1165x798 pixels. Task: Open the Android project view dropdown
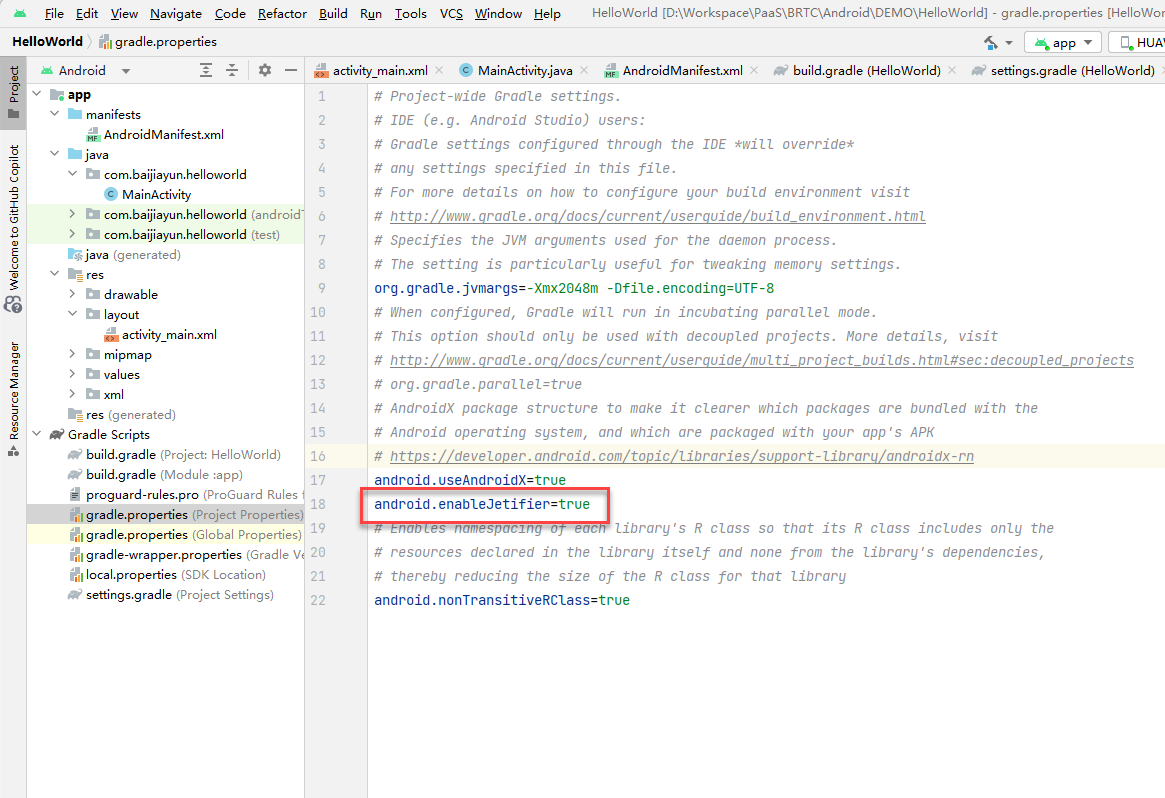click(x=125, y=71)
